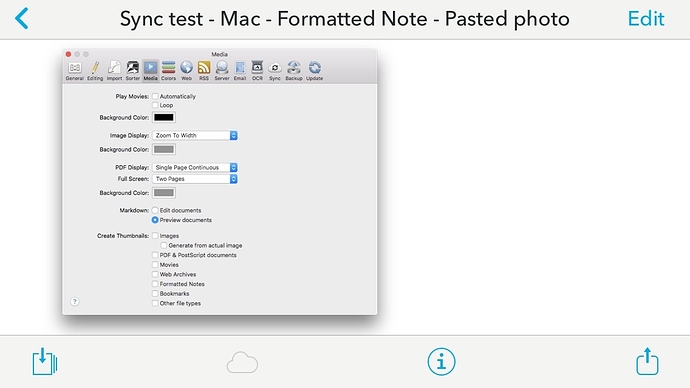Open Full Screen Two Pages dropdown
This screenshot has height=388, width=690.
[195, 179]
